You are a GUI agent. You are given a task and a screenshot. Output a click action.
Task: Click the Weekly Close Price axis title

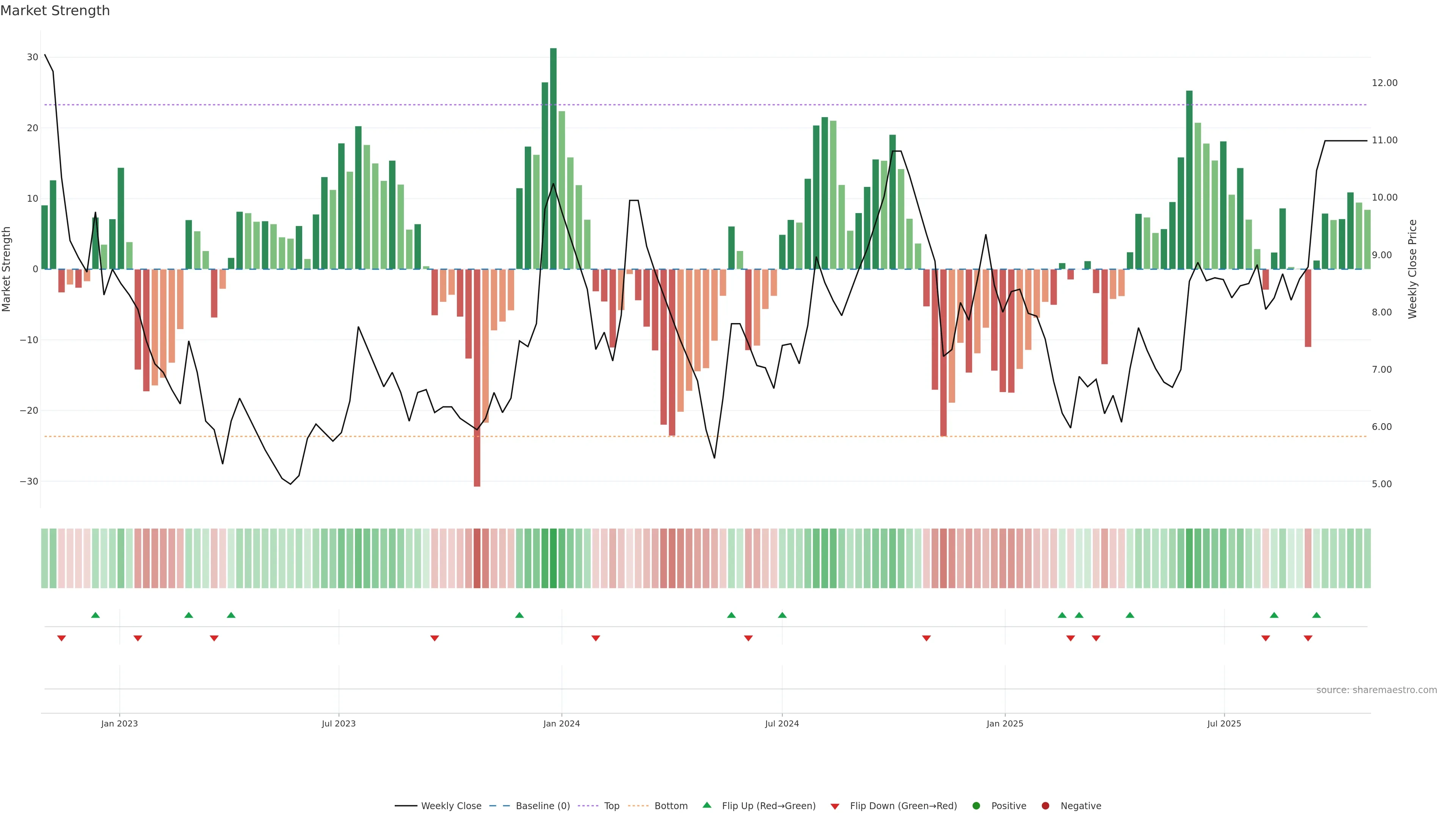(x=1412, y=269)
